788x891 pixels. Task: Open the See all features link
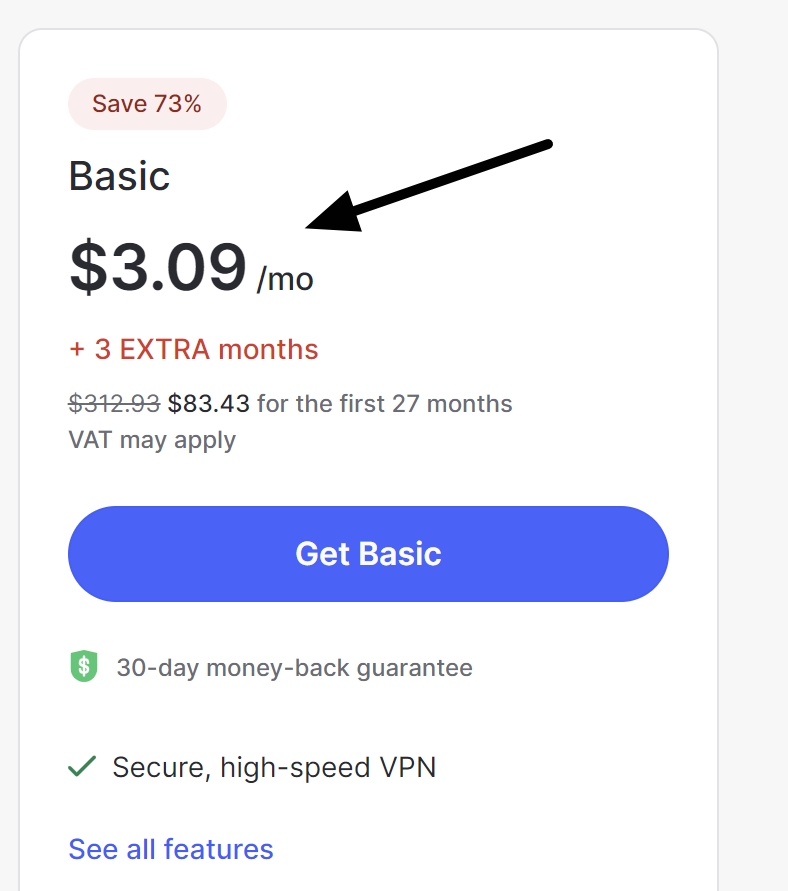point(170,848)
